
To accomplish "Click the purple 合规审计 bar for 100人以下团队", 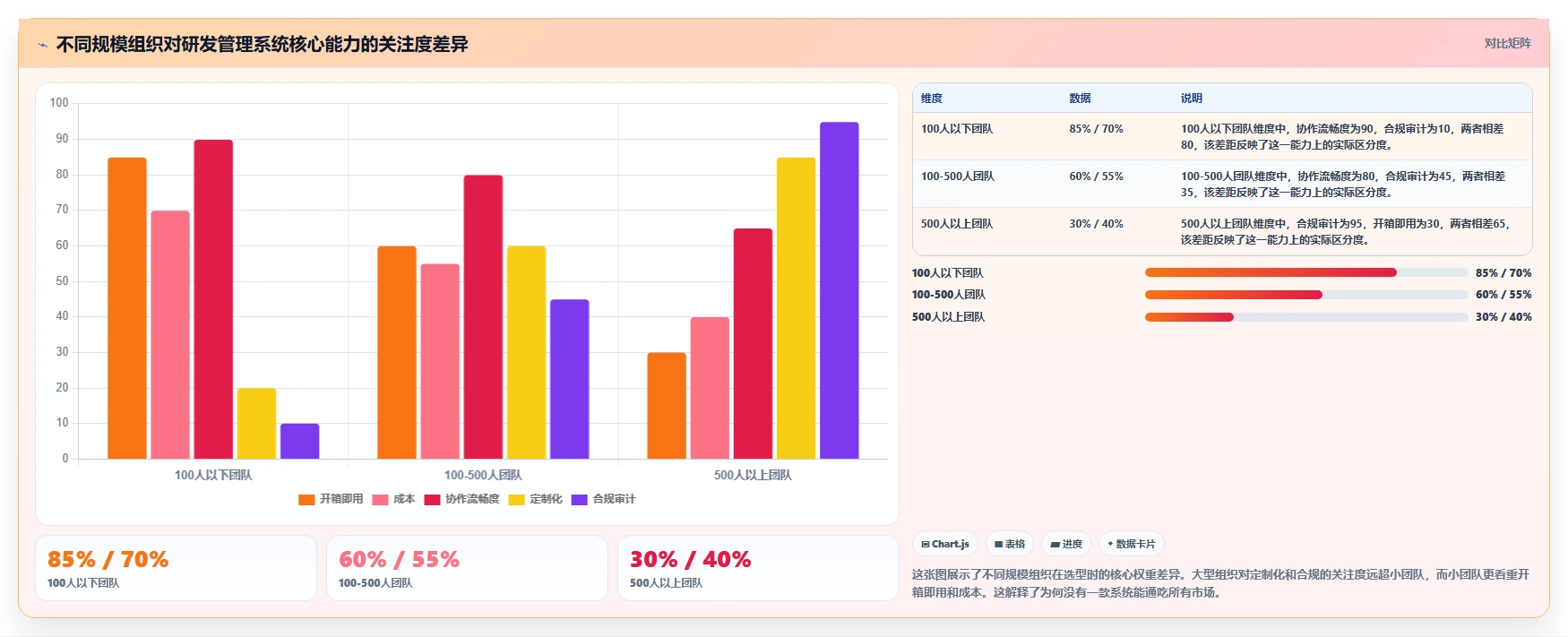I will (x=299, y=442).
